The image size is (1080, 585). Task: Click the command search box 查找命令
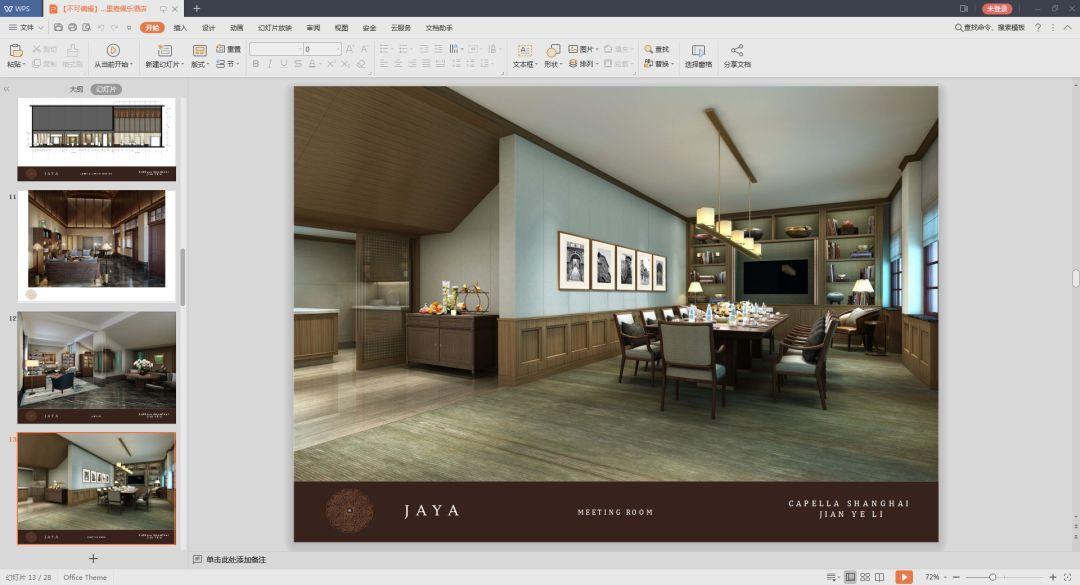point(990,28)
